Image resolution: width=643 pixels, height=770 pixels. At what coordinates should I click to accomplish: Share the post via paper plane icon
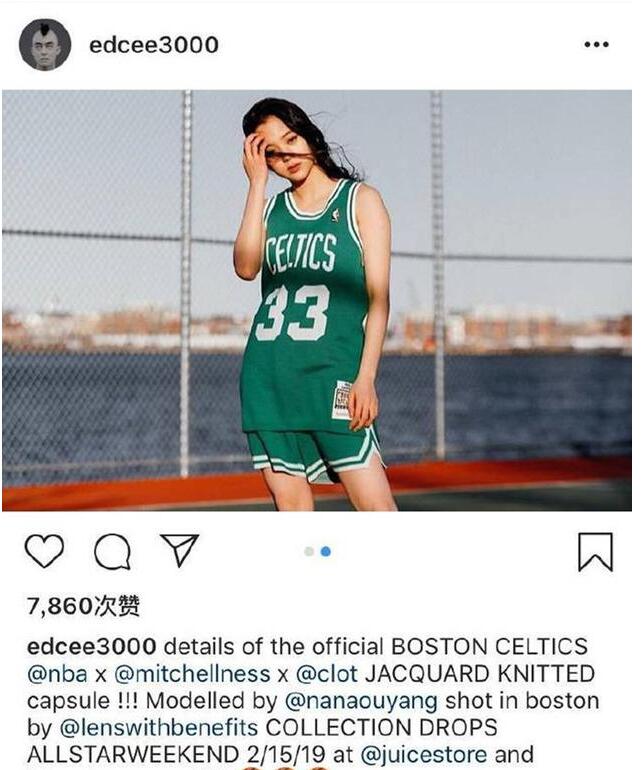180,550
